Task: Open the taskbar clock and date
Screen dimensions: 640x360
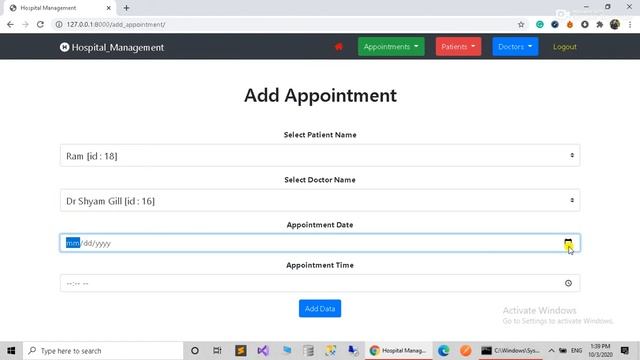Action: click(600, 351)
